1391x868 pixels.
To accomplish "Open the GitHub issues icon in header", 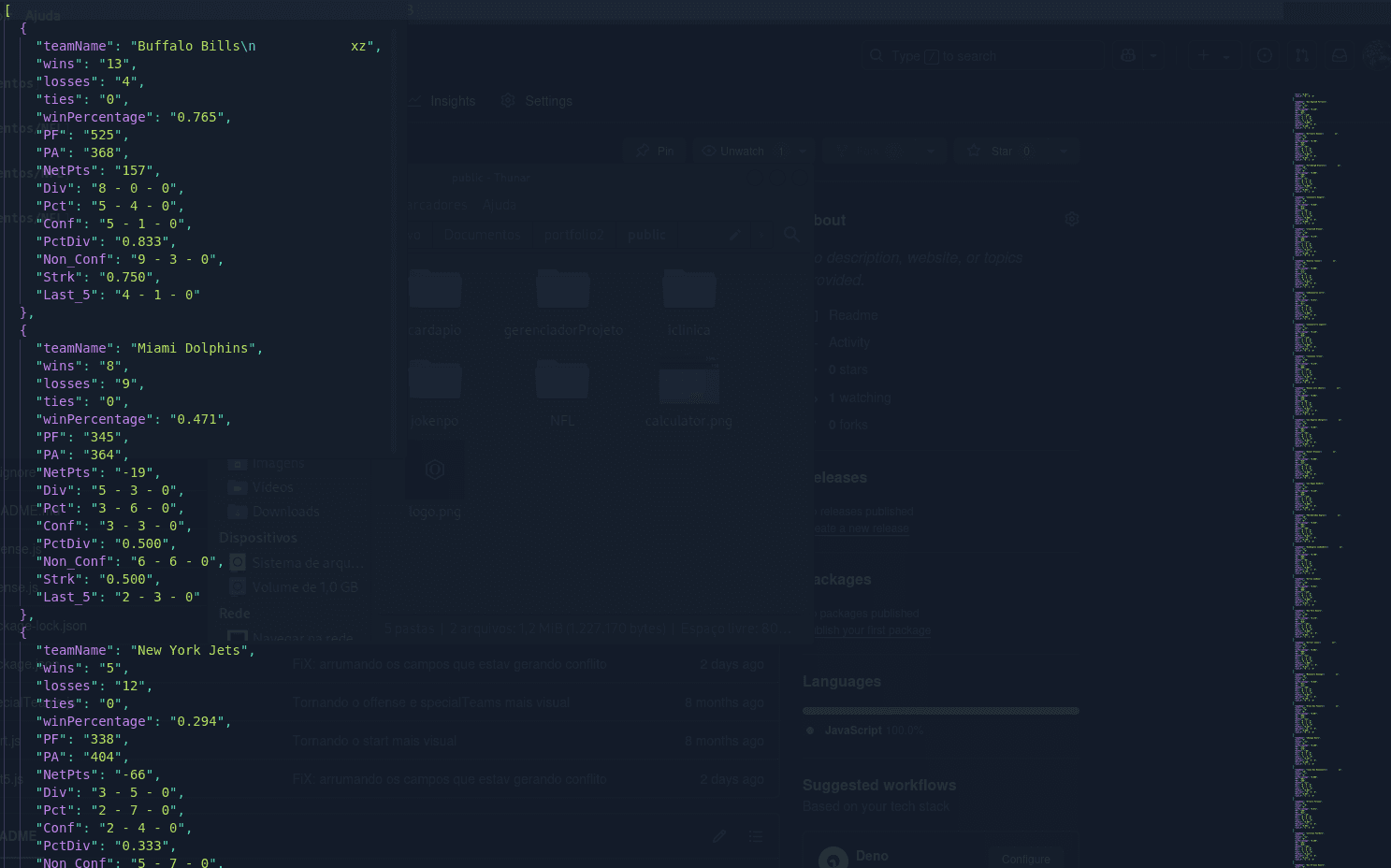I will (1265, 56).
